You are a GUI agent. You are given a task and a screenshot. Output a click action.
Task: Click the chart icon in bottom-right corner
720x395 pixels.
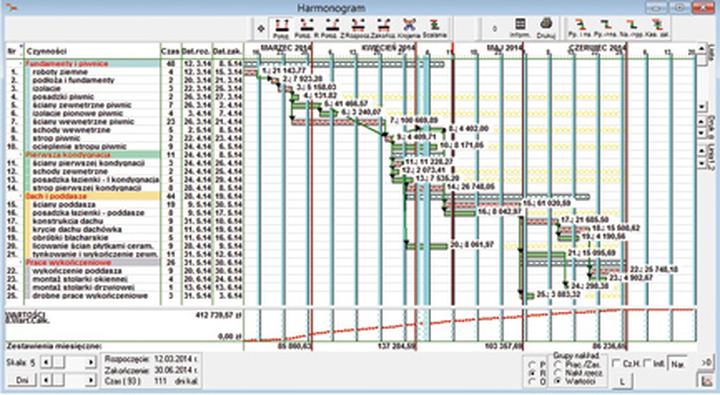pos(707,380)
